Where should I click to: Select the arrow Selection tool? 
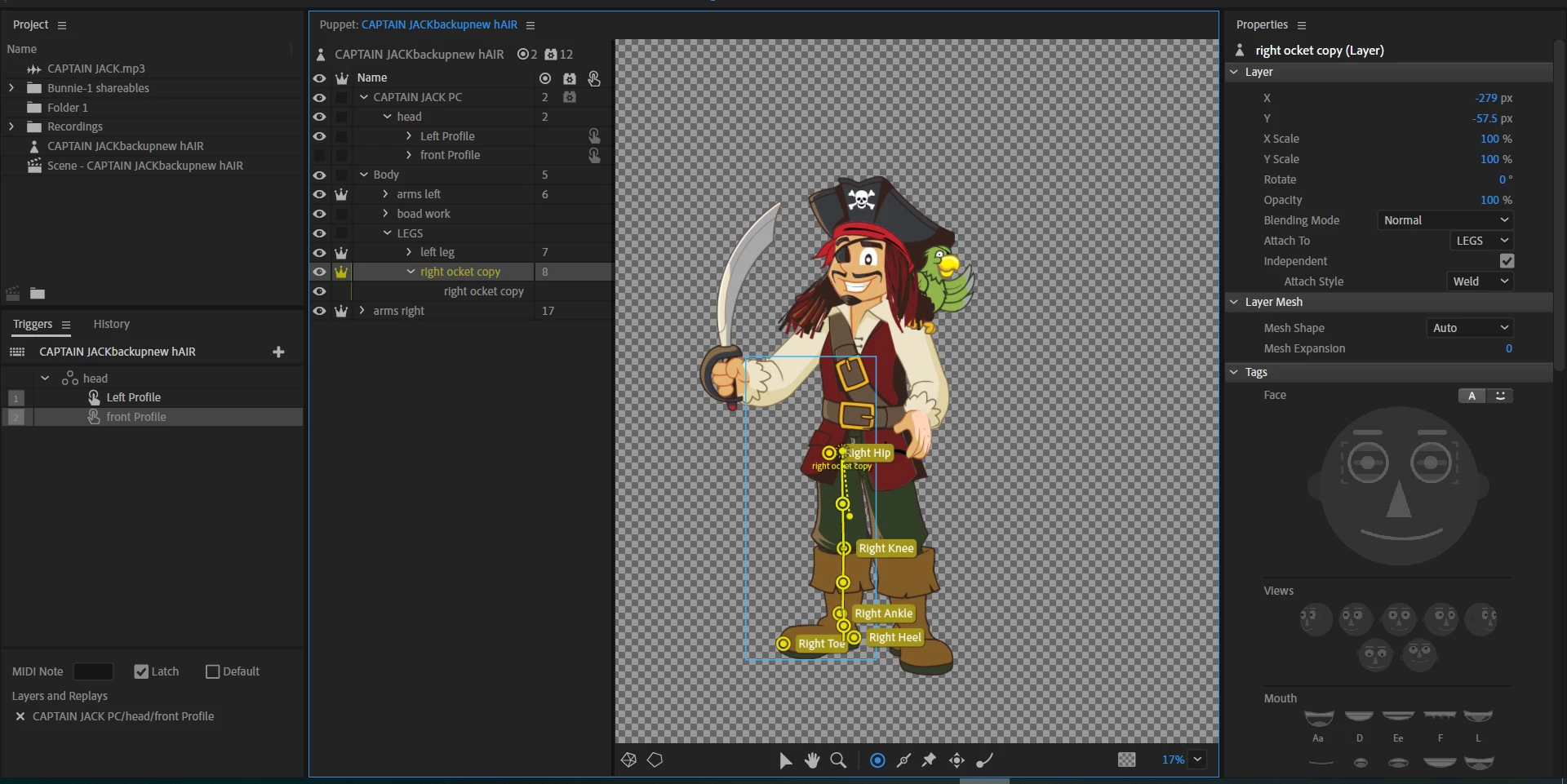[785, 760]
